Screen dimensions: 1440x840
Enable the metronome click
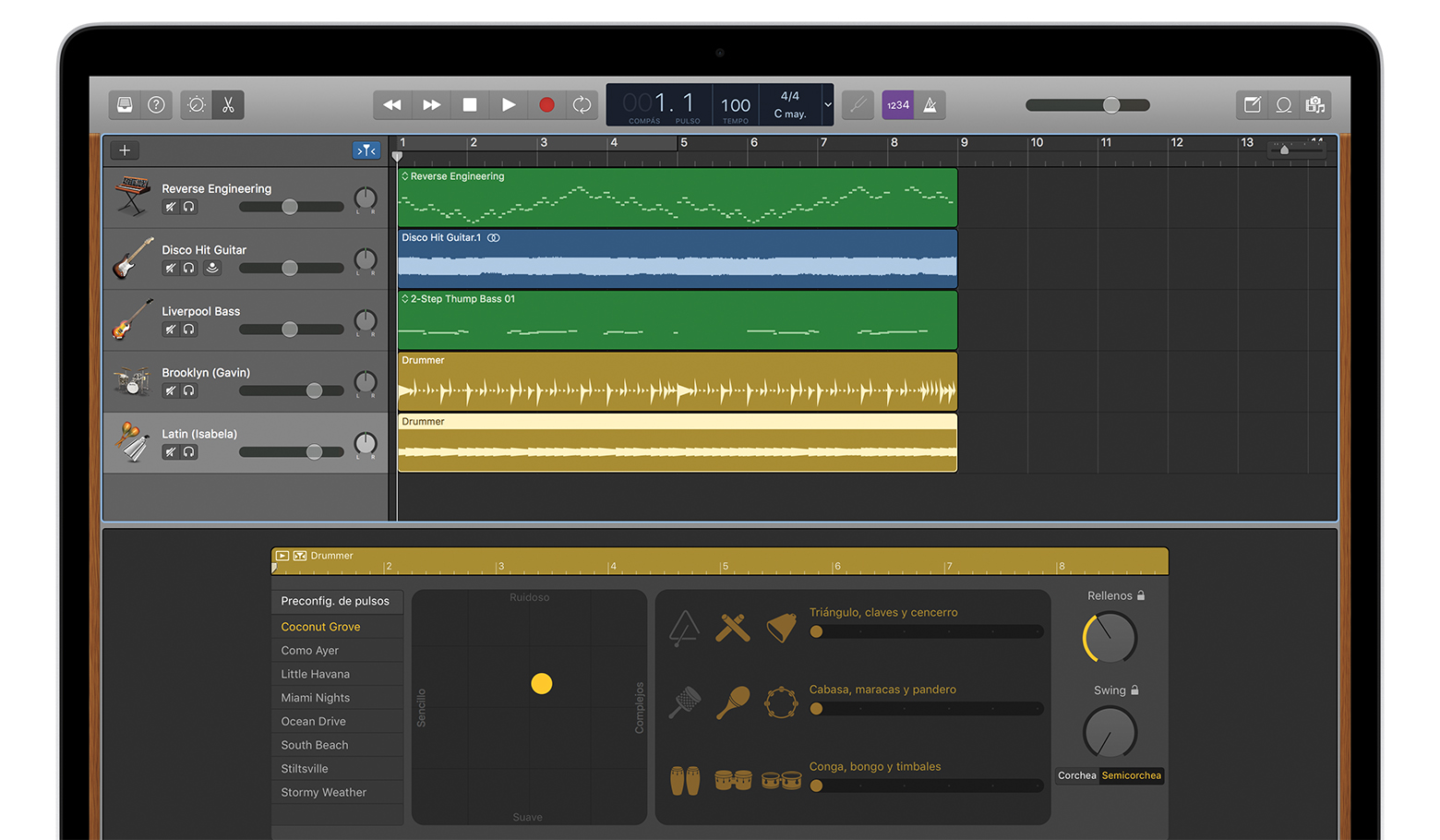[x=930, y=105]
